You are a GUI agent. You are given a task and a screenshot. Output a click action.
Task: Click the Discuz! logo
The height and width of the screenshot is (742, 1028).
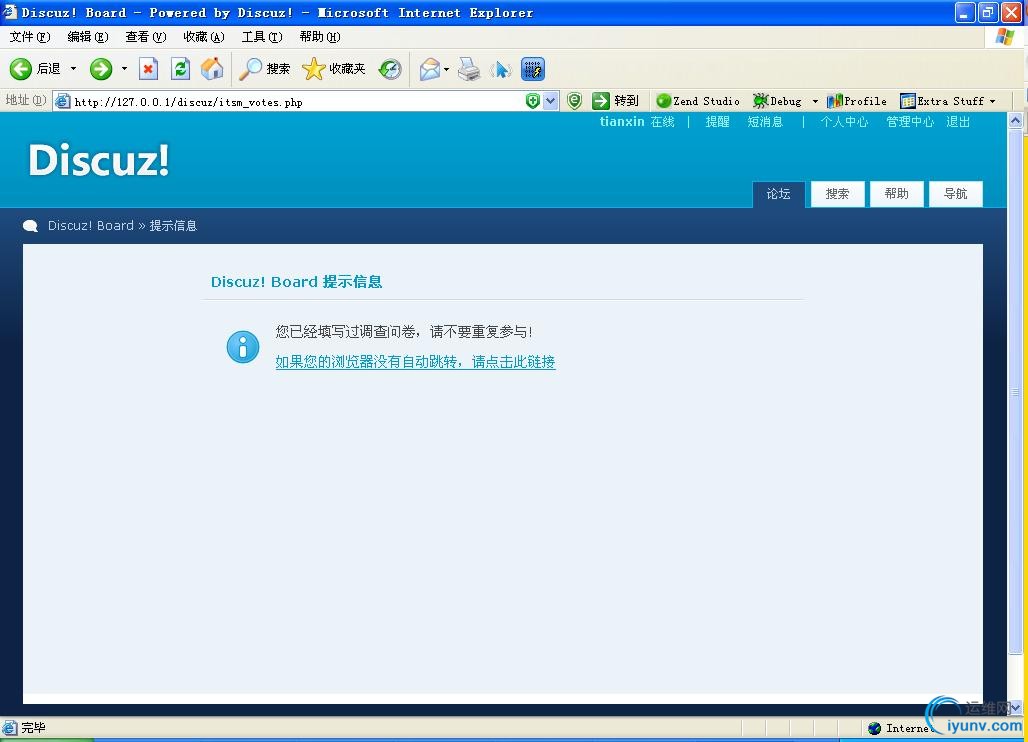tap(99, 160)
